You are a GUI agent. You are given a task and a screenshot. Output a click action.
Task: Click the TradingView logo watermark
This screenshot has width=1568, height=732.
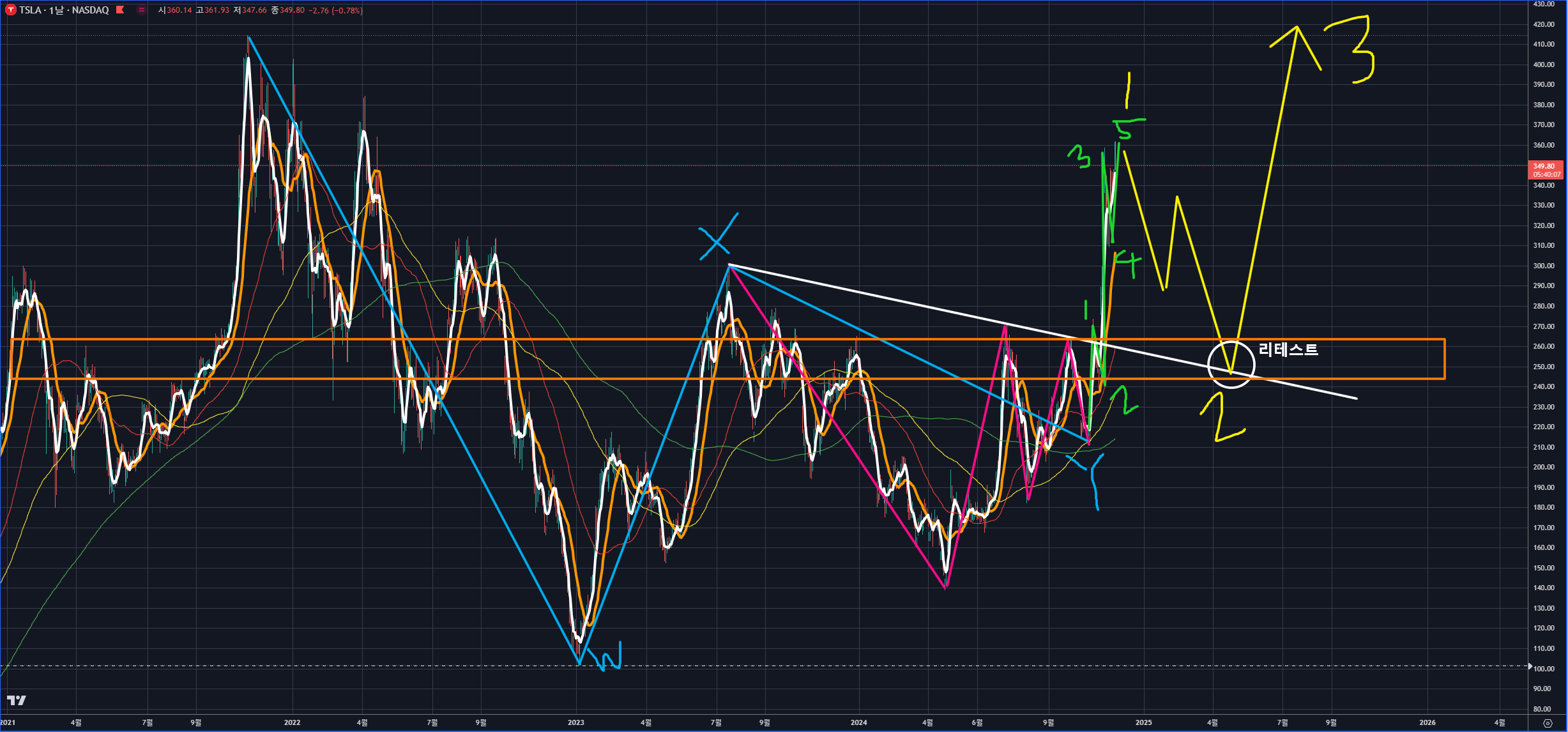tap(17, 701)
